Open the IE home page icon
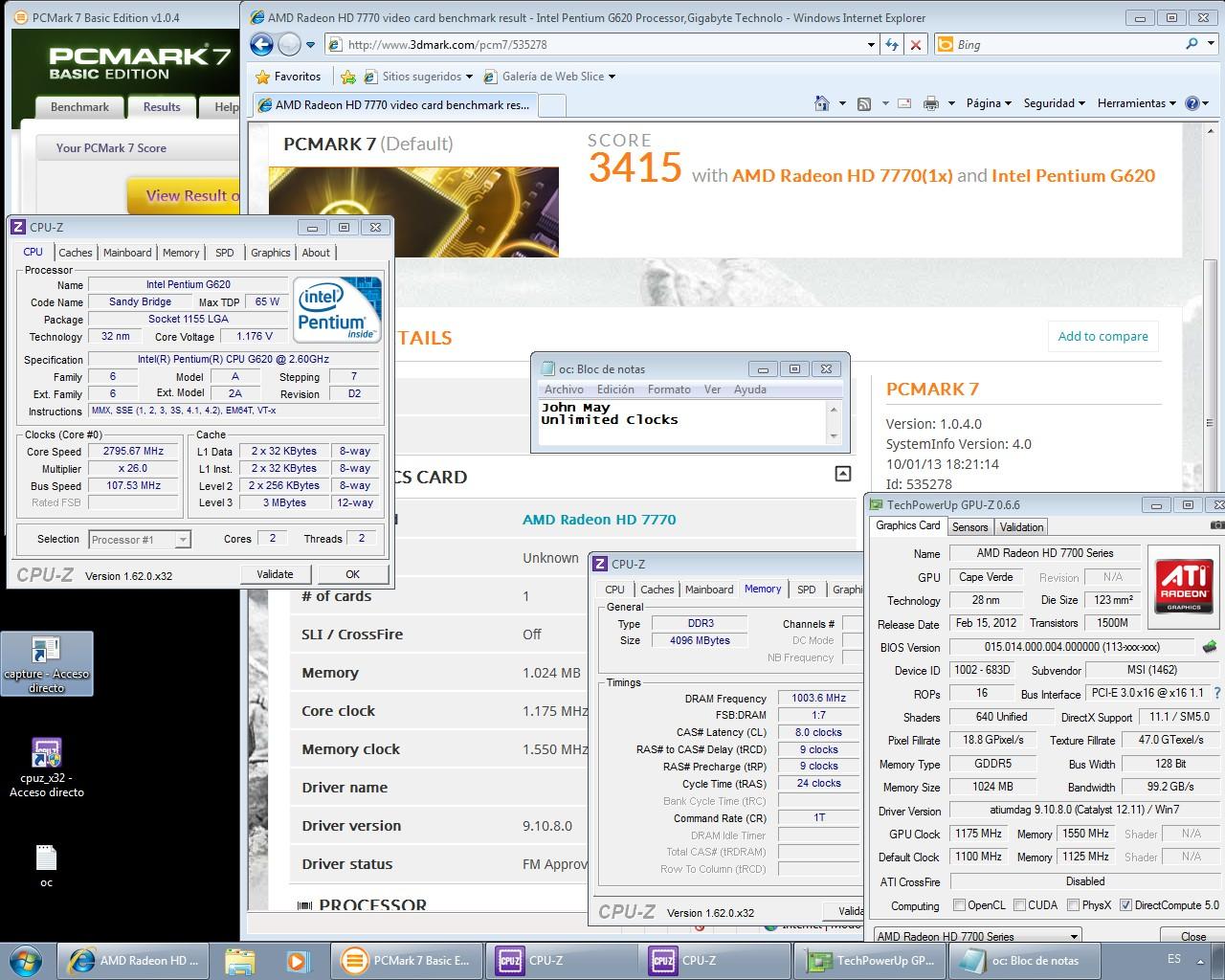The image size is (1225, 980). click(x=821, y=103)
